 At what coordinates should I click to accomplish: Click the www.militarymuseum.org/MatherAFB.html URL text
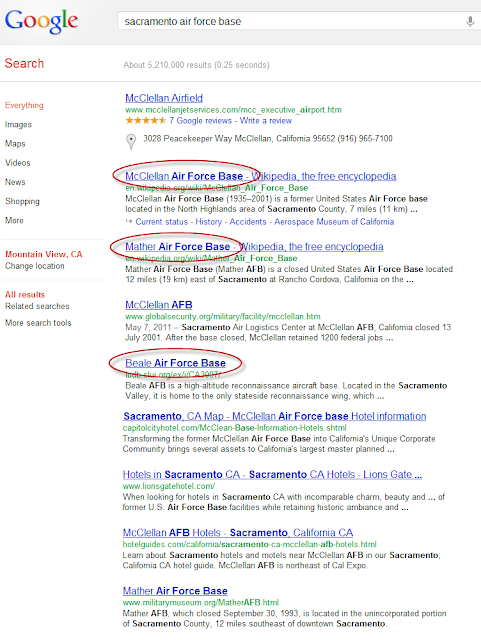pyautogui.click(x=200, y=602)
